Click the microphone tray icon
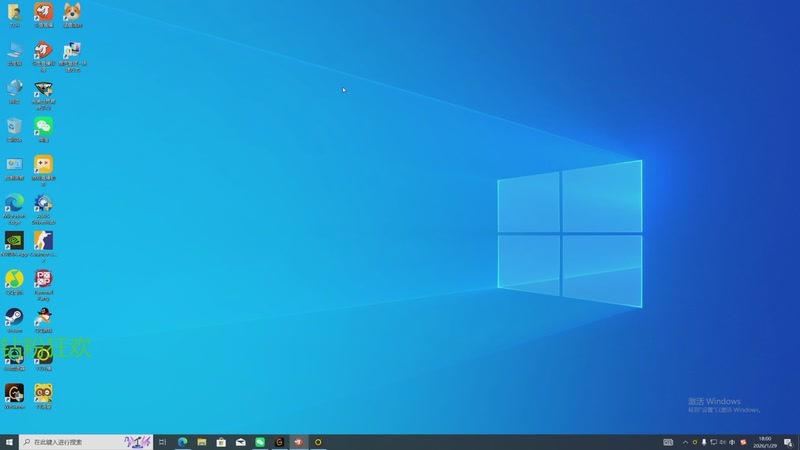800x450 pixels. [704, 442]
